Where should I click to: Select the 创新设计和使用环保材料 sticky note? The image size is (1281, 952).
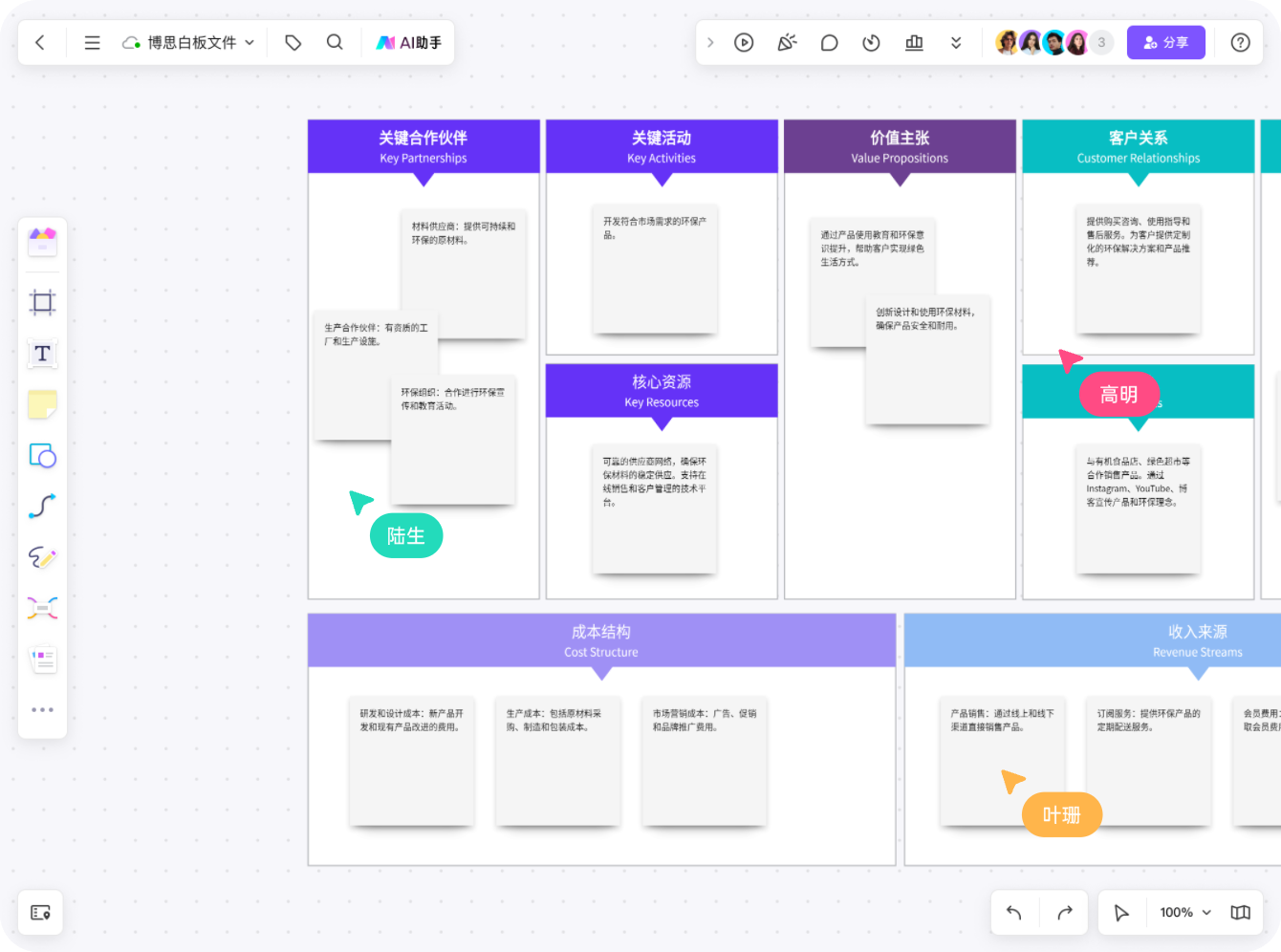pyautogui.click(x=928, y=360)
